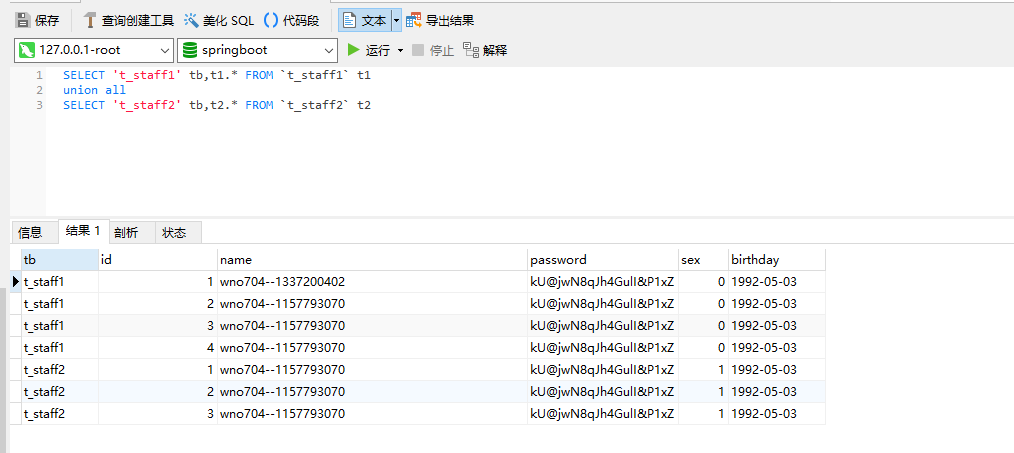Click the birthday column header
Image resolution: width=1014 pixels, height=453 pixels.
click(775, 260)
